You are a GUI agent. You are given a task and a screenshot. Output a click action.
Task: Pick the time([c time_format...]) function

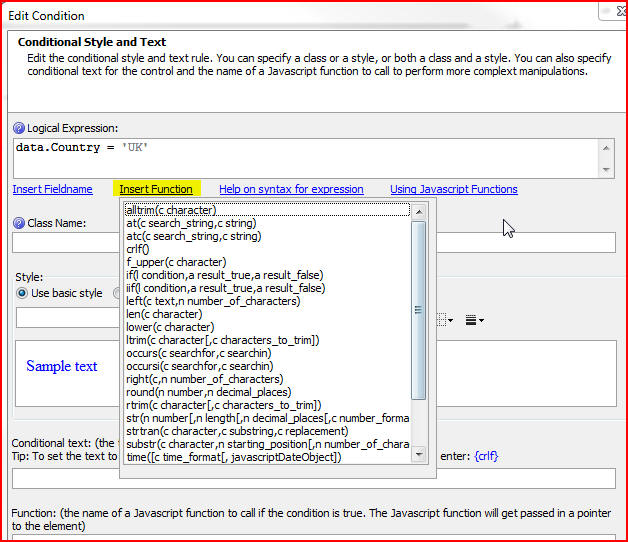coord(267,457)
